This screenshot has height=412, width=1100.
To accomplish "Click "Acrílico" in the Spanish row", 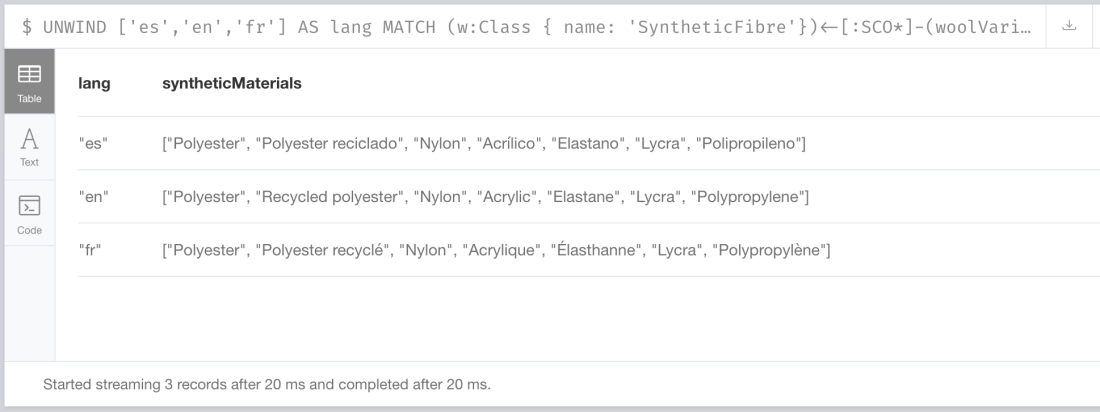I will click(x=507, y=144).
